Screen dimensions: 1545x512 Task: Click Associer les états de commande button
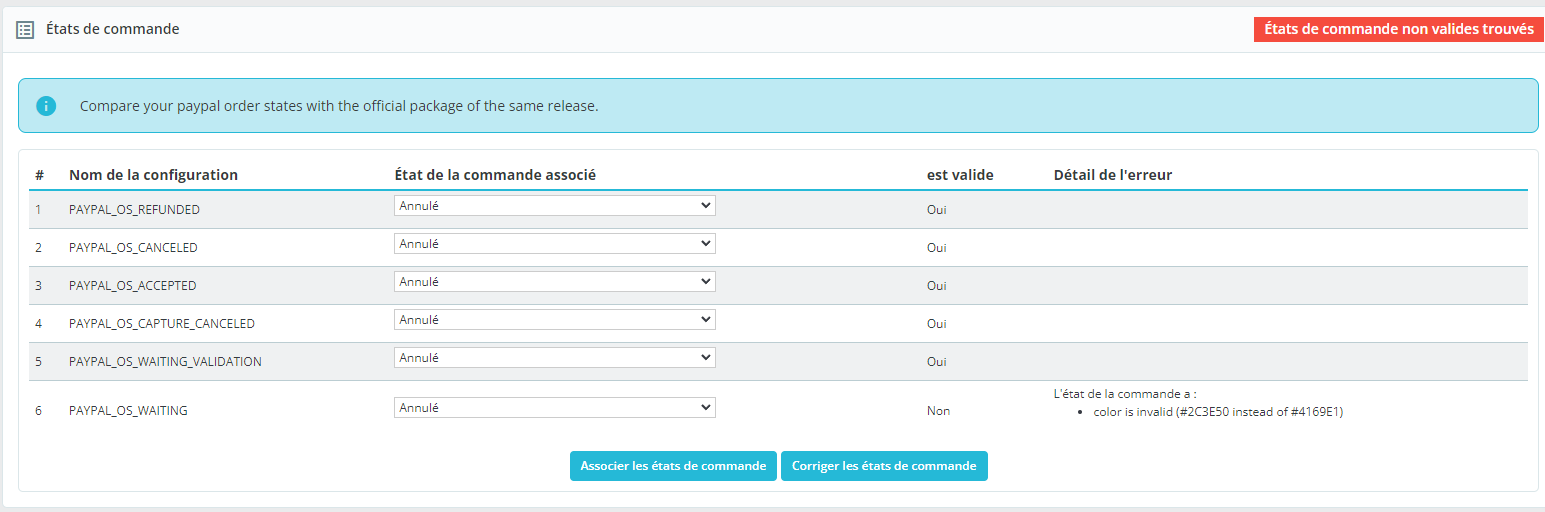point(673,466)
